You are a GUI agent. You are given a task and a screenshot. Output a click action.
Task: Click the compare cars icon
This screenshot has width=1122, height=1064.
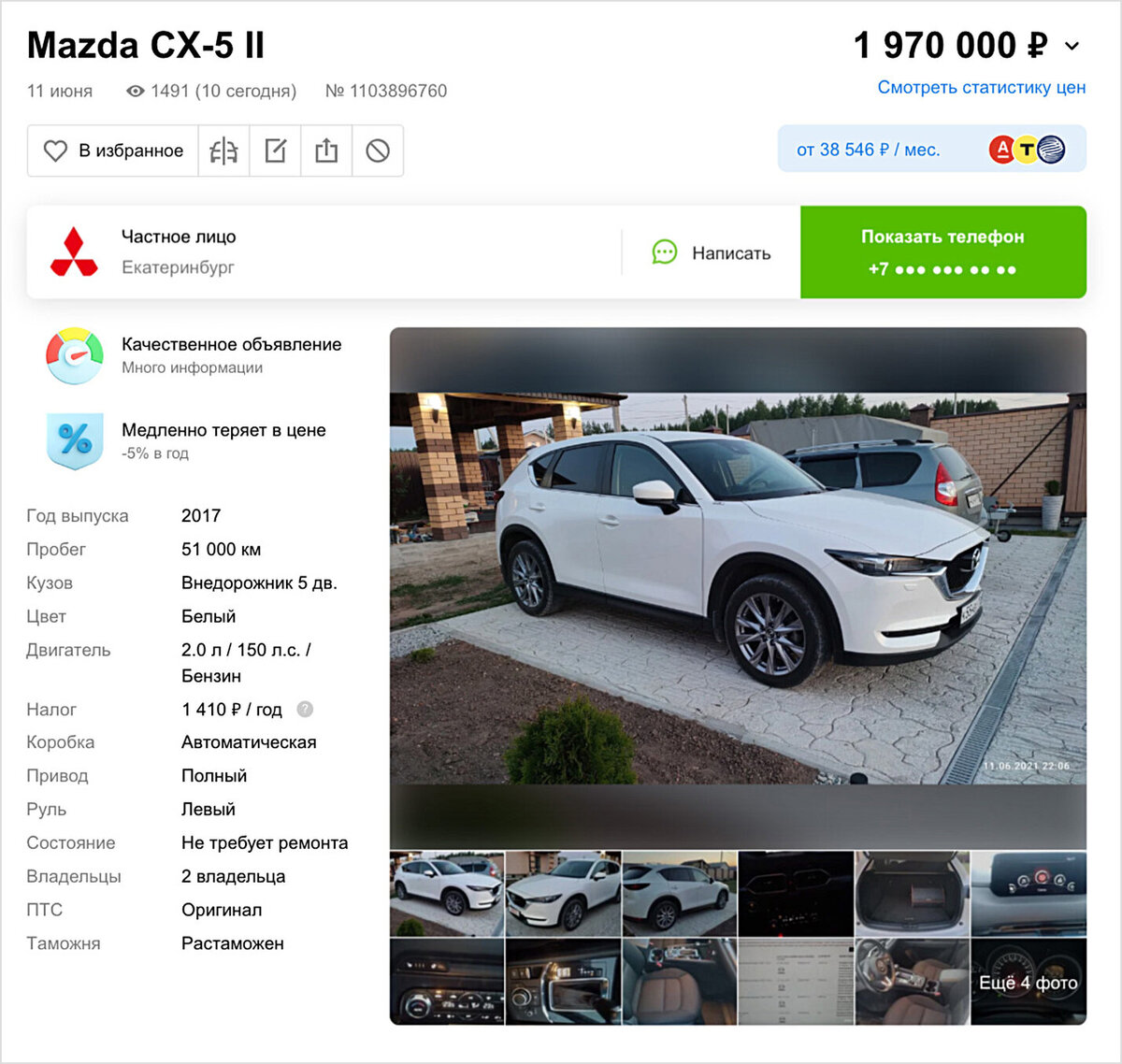click(223, 151)
